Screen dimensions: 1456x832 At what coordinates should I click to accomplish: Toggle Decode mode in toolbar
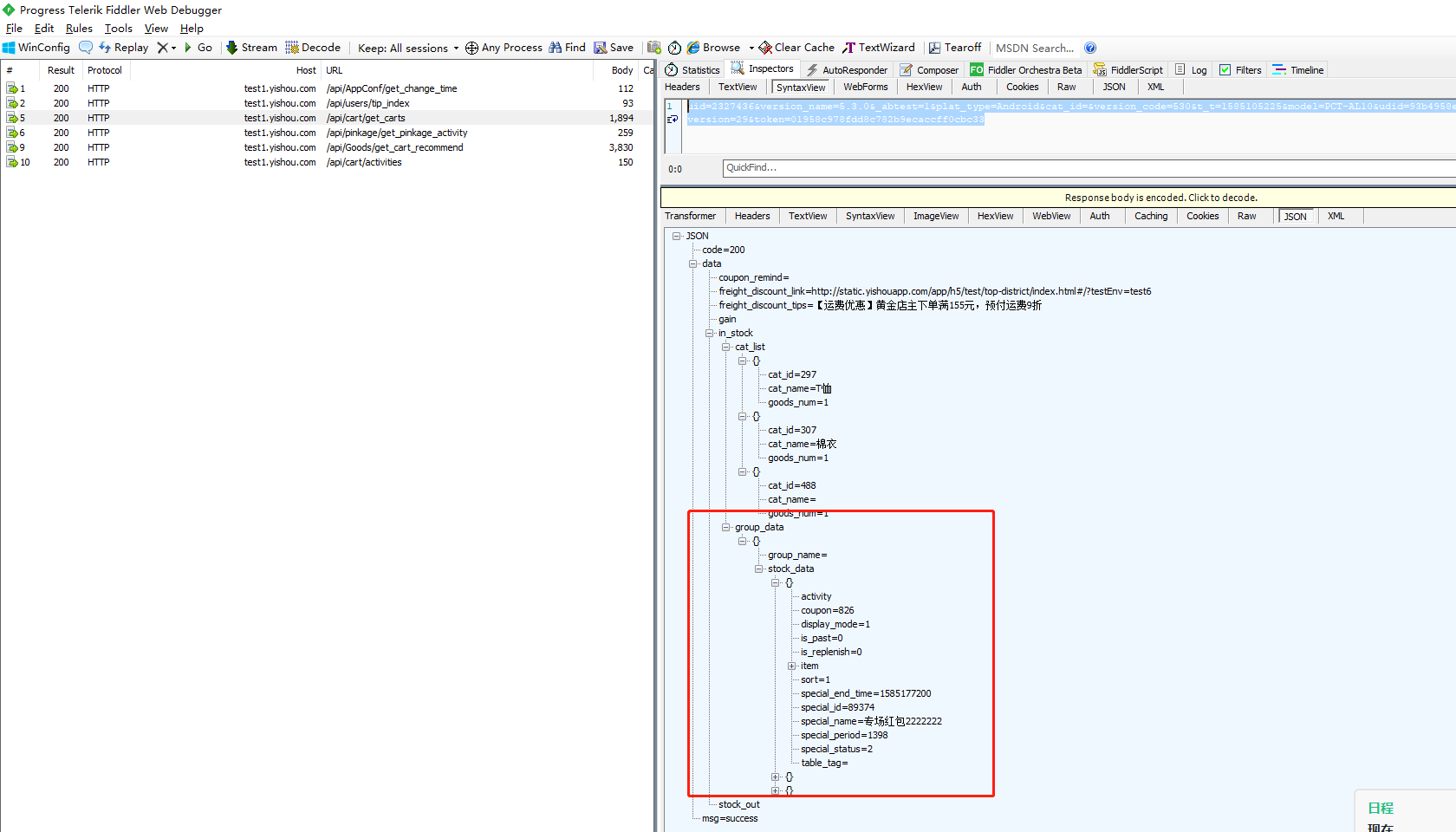point(313,48)
